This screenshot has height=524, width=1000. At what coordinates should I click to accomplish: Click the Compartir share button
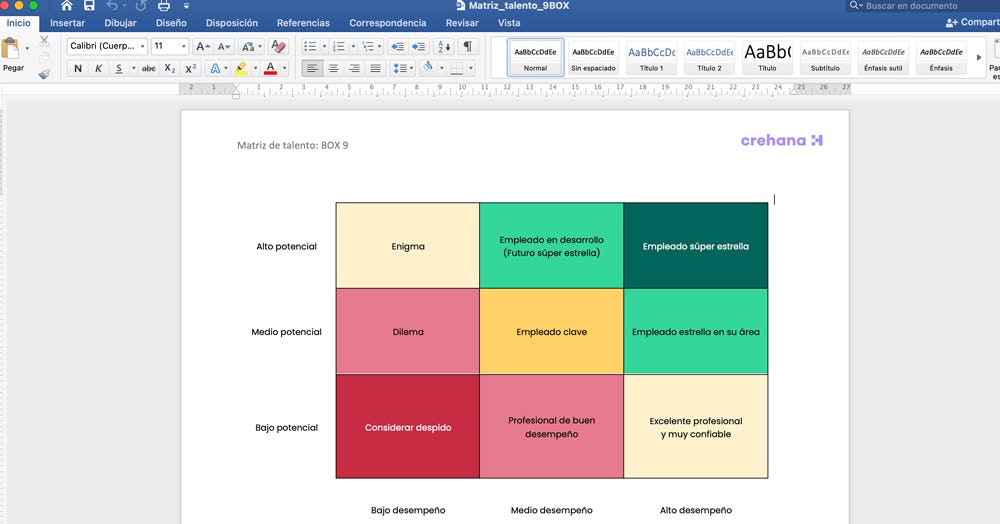point(972,22)
